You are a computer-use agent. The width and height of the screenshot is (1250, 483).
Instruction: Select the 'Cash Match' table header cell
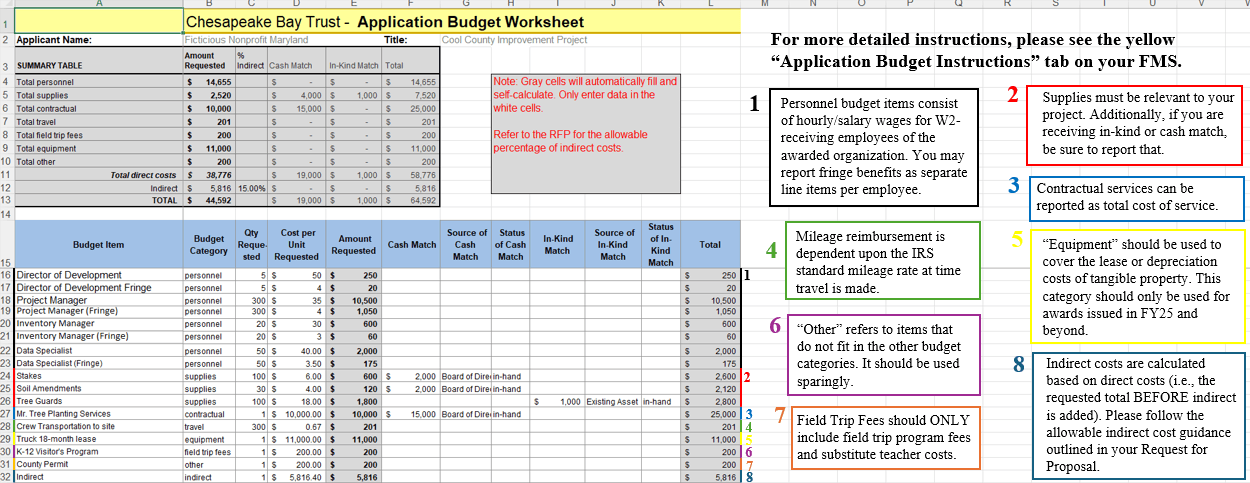[411, 244]
